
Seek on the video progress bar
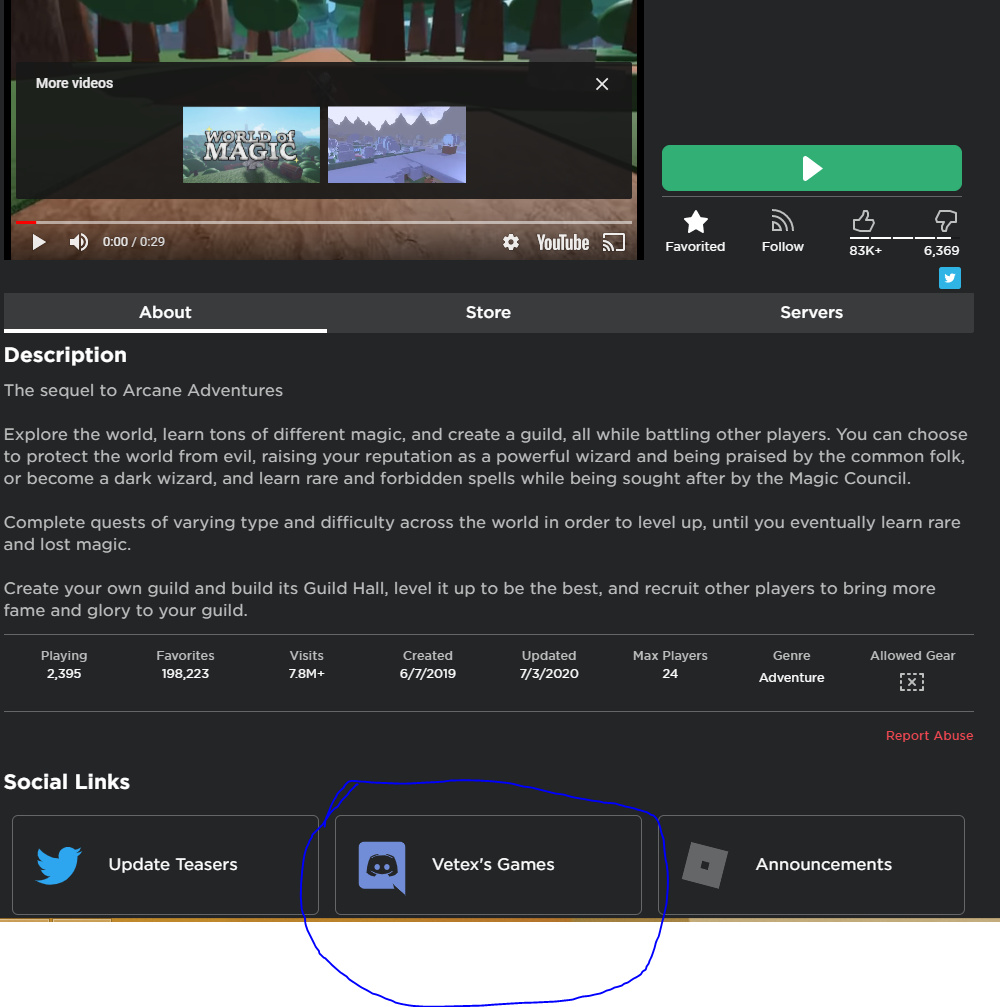324,222
